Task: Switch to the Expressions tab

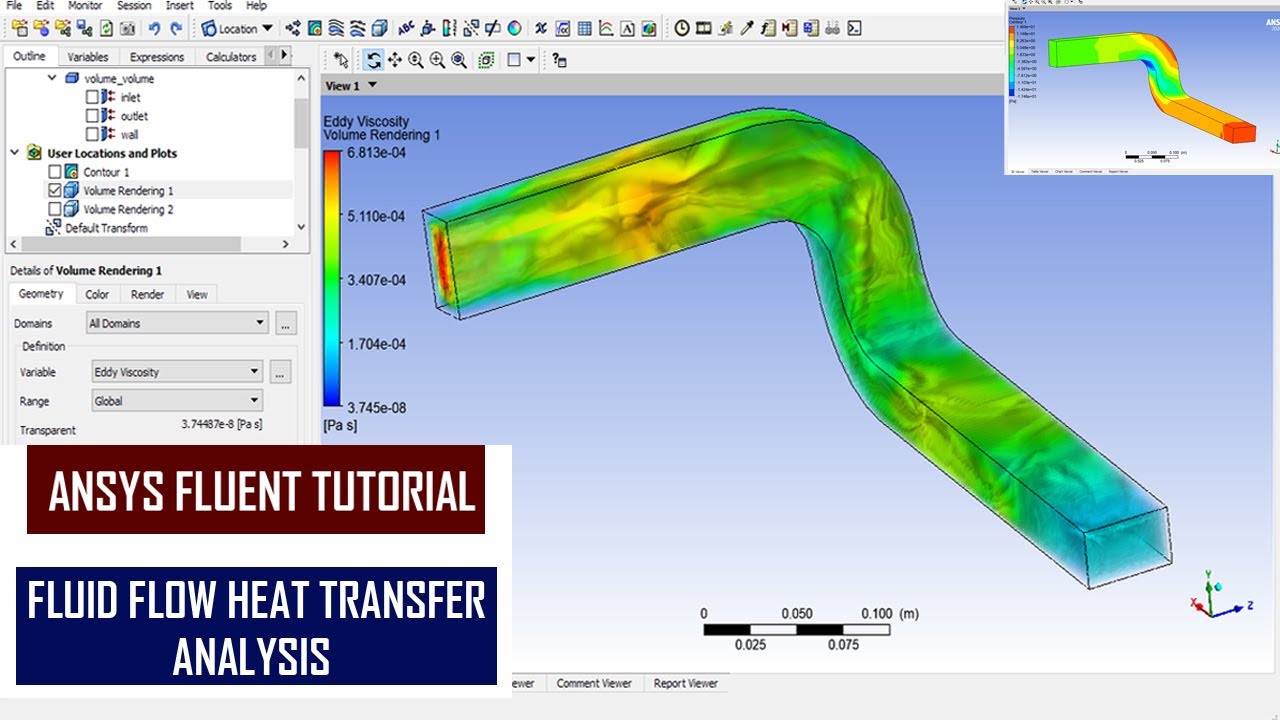Action: [157, 57]
